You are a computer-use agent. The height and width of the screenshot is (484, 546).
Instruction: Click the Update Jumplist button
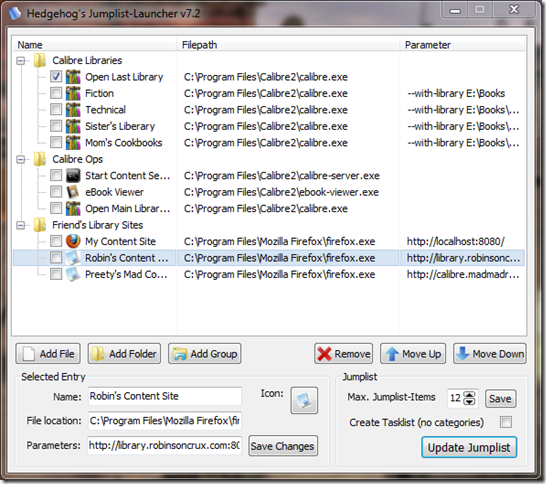[469, 447]
